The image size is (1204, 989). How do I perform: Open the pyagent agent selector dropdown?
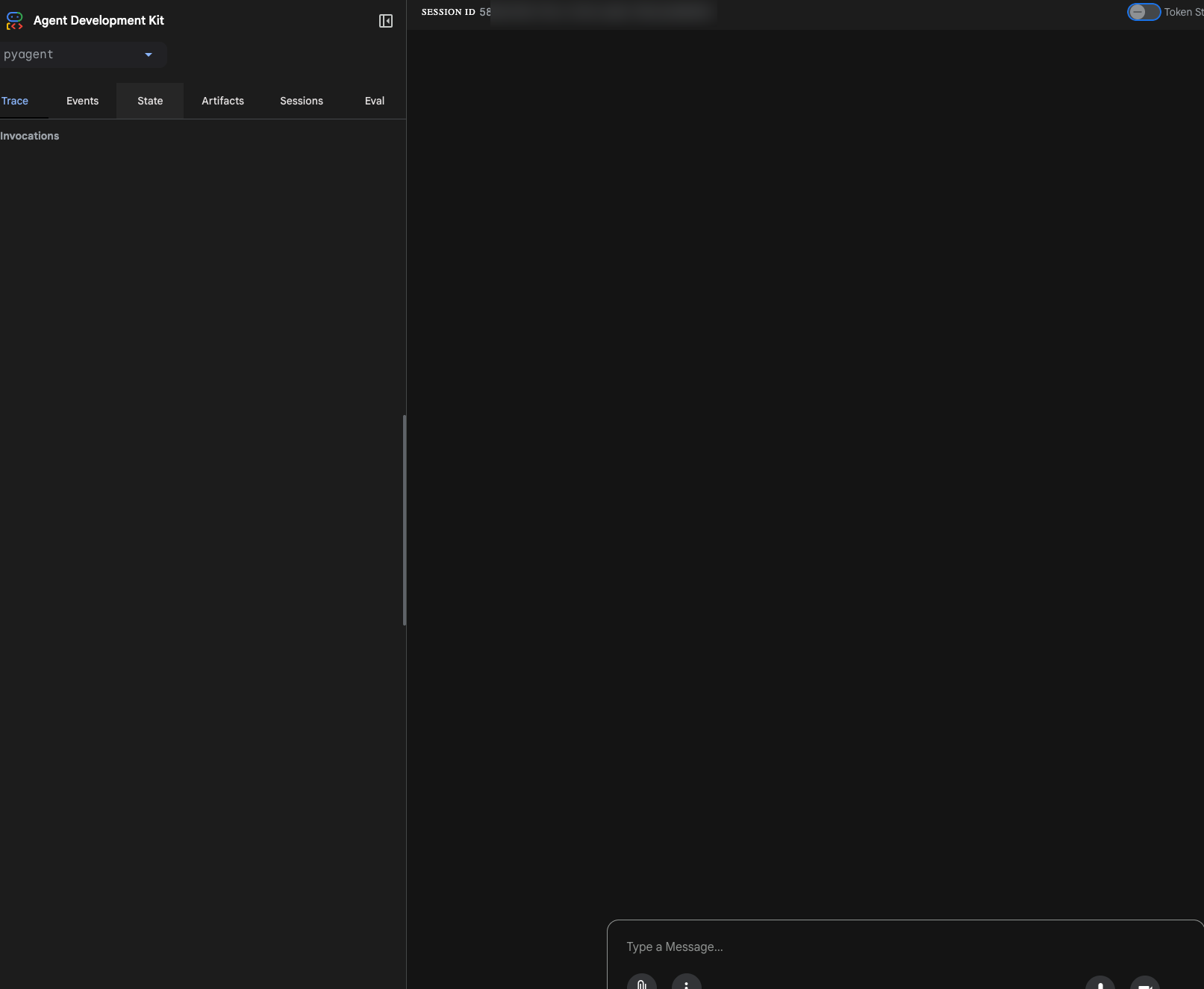82,54
